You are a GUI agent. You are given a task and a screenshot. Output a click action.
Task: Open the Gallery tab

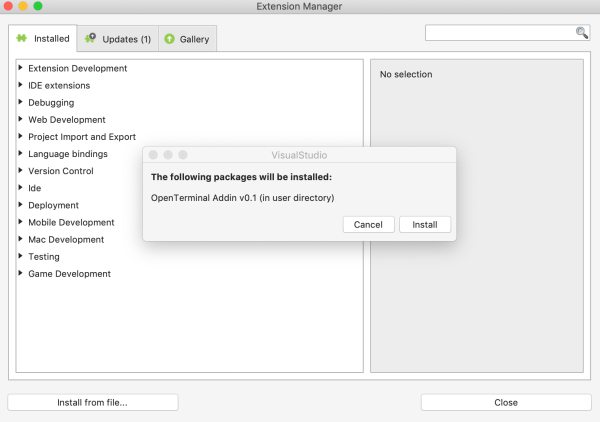[x=185, y=39]
